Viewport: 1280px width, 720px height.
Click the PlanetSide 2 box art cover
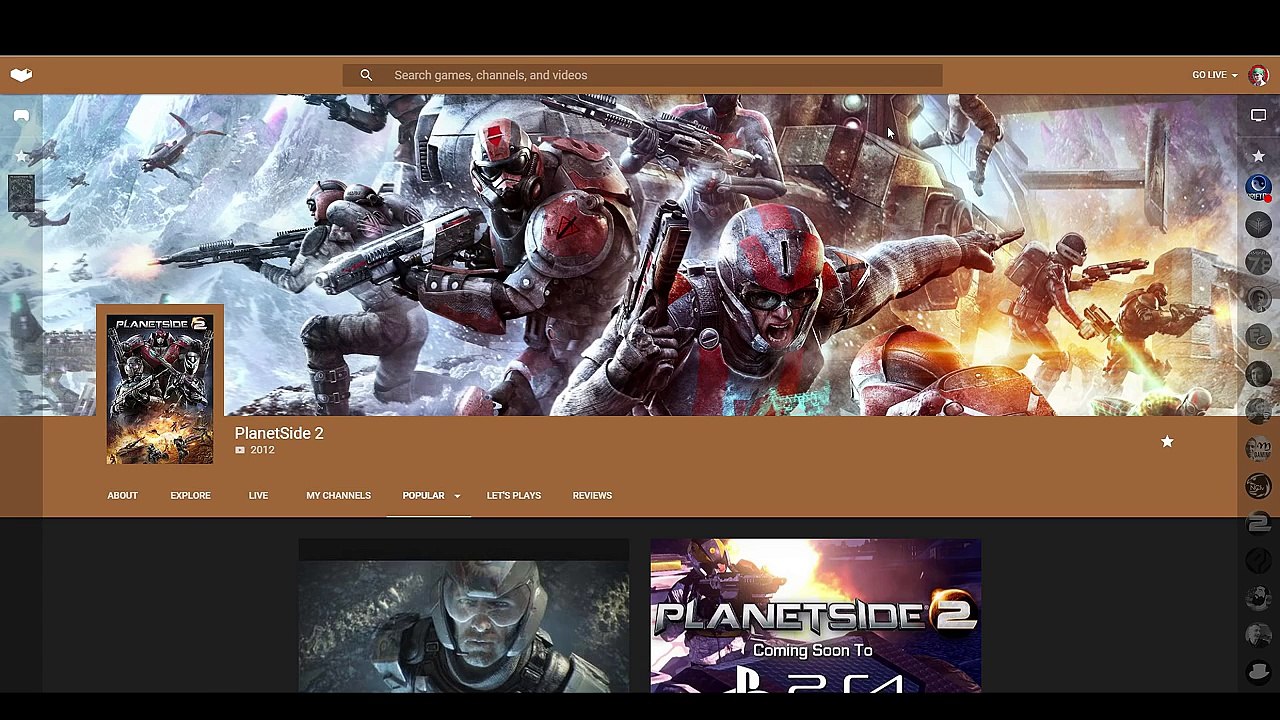coord(160,389)
